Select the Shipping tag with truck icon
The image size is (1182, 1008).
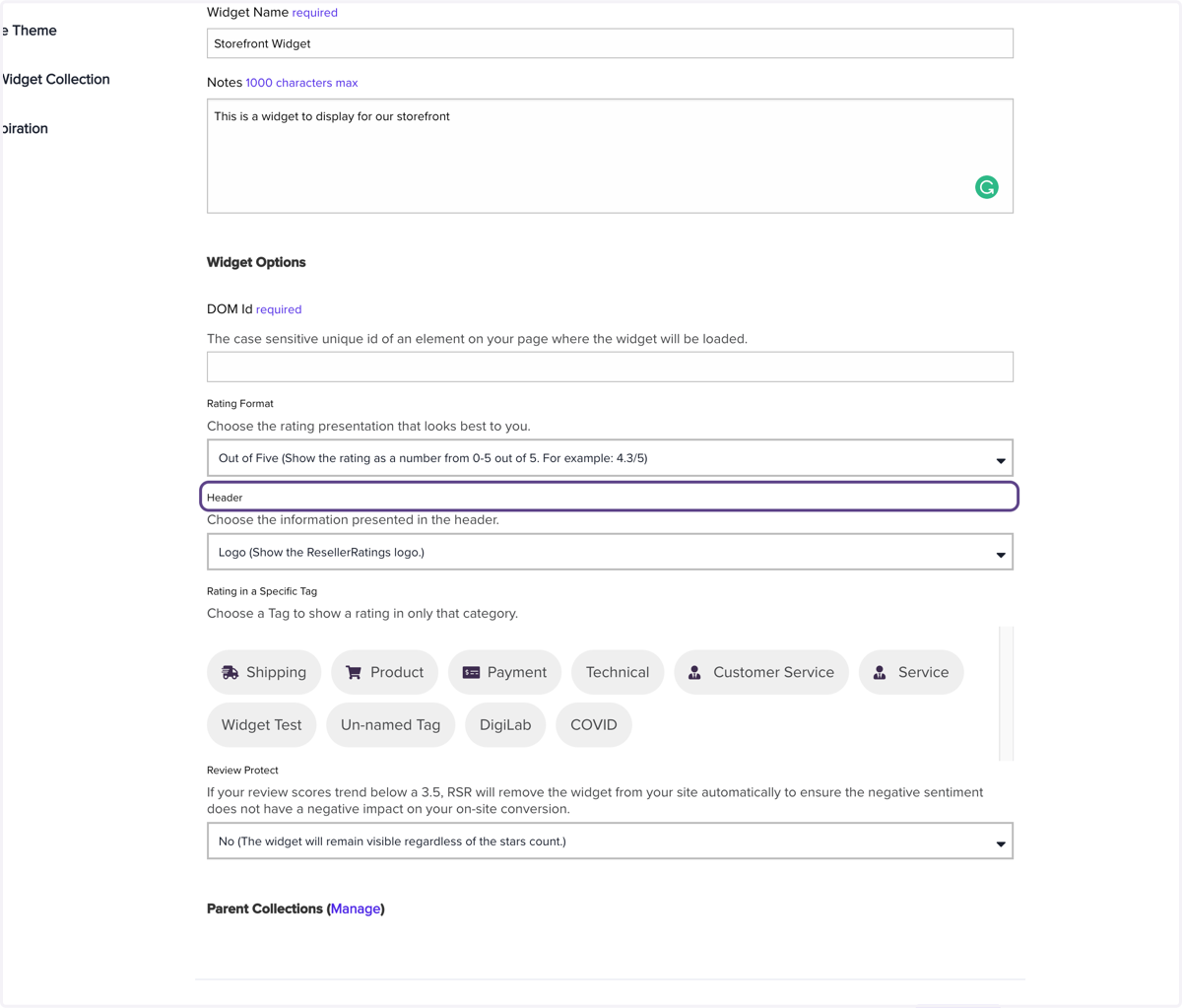click(x=264, y=672)
